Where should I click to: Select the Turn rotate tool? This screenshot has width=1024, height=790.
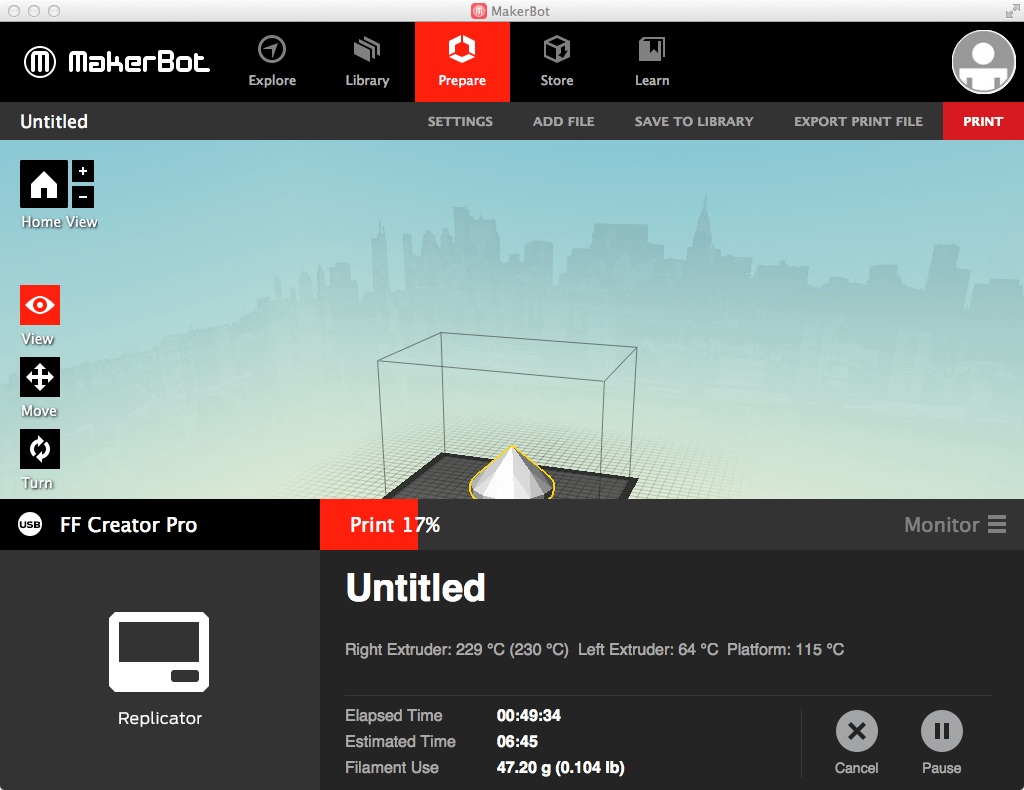(40, 449)
